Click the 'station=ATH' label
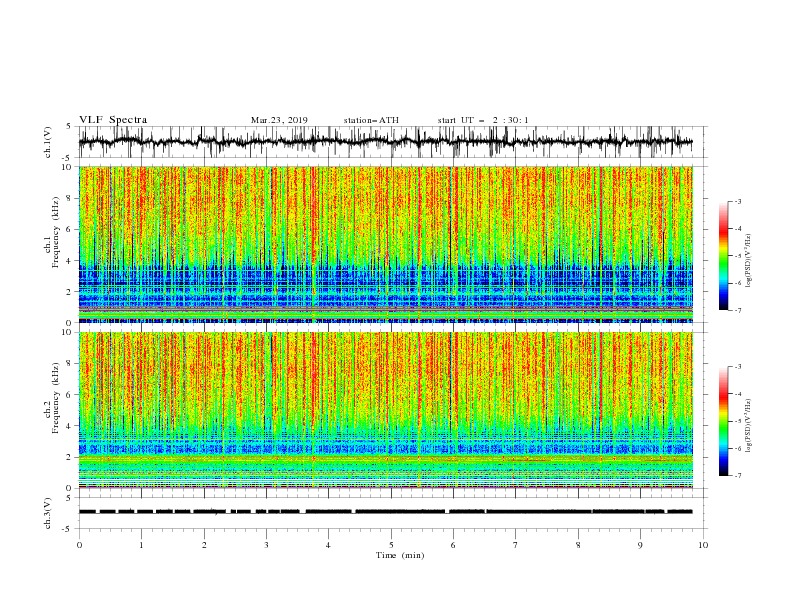Image resolution: width=792 pixels, height=612 pixels. pyautogui.click(x=371, y=120)
